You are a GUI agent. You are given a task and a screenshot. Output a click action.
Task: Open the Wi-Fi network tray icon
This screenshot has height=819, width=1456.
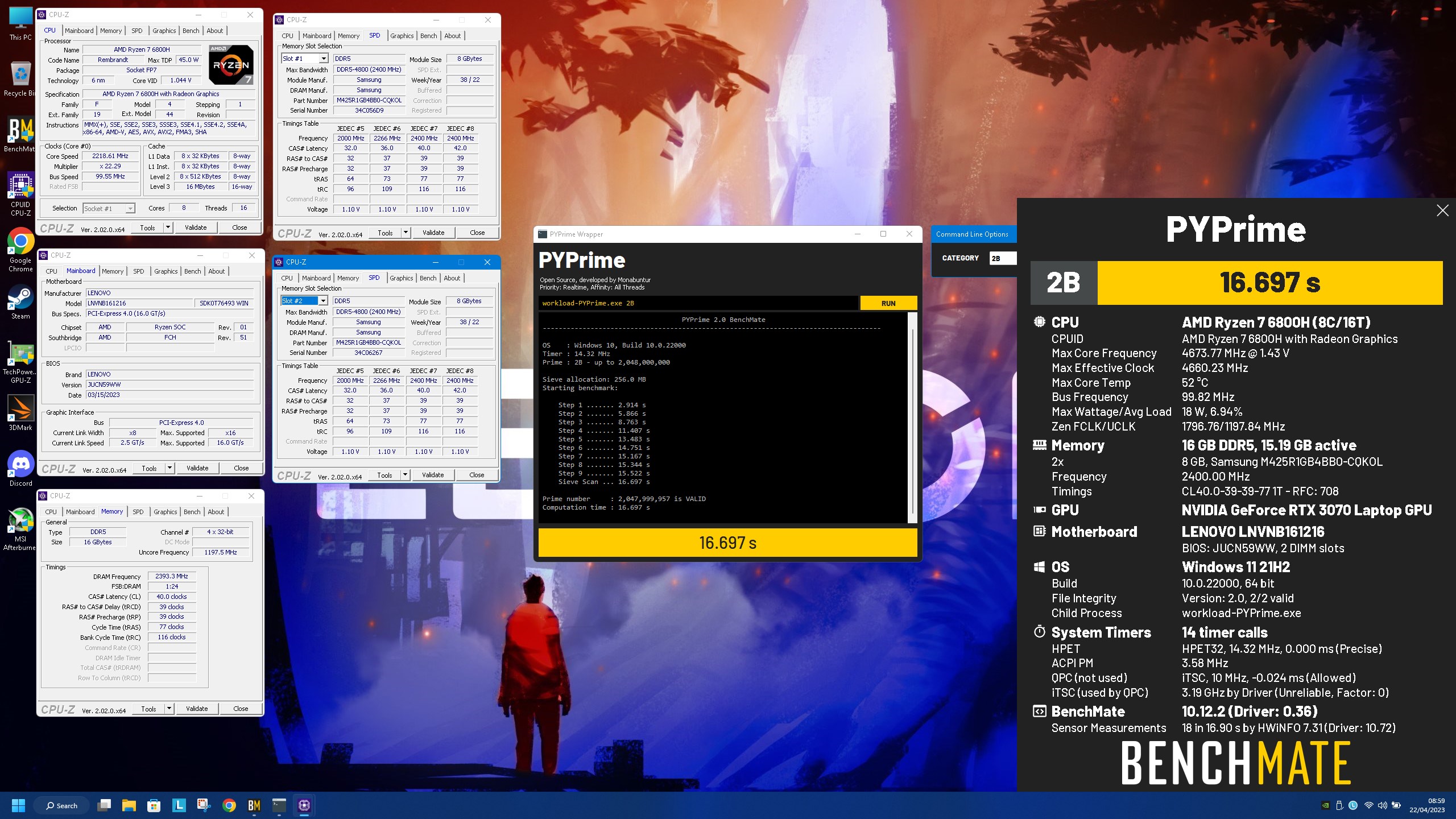[1369, 805]
